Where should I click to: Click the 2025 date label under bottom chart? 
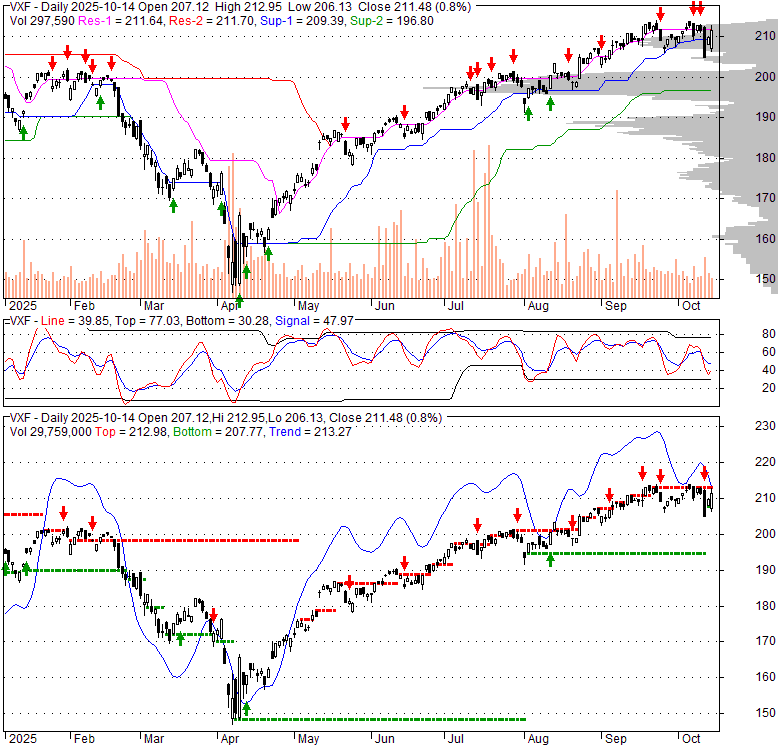coord(23,739)
